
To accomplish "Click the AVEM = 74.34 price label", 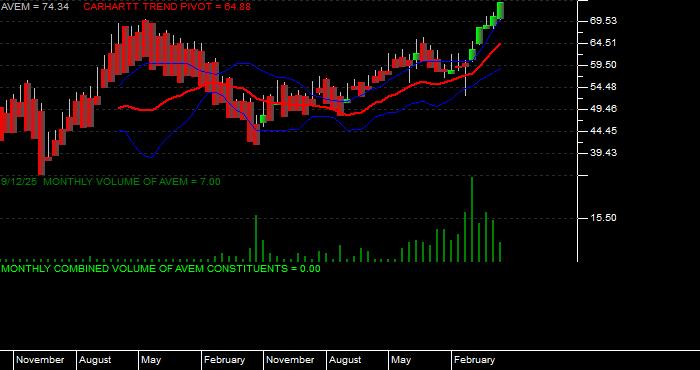I will 35,7.
